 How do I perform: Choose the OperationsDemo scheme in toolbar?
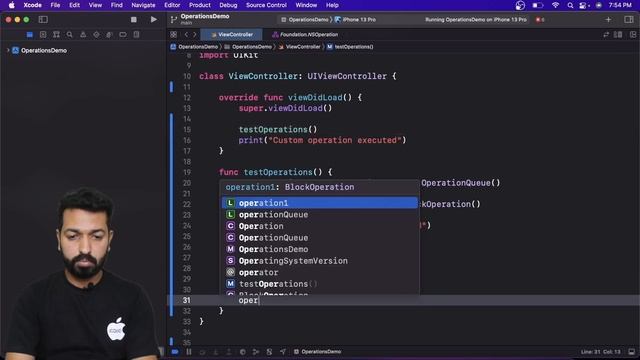tap(304, 20)
